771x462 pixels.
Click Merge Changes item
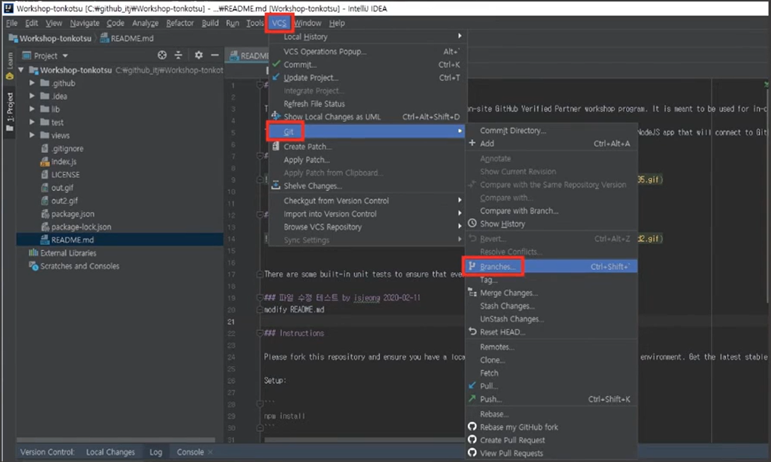coord(551,293)
